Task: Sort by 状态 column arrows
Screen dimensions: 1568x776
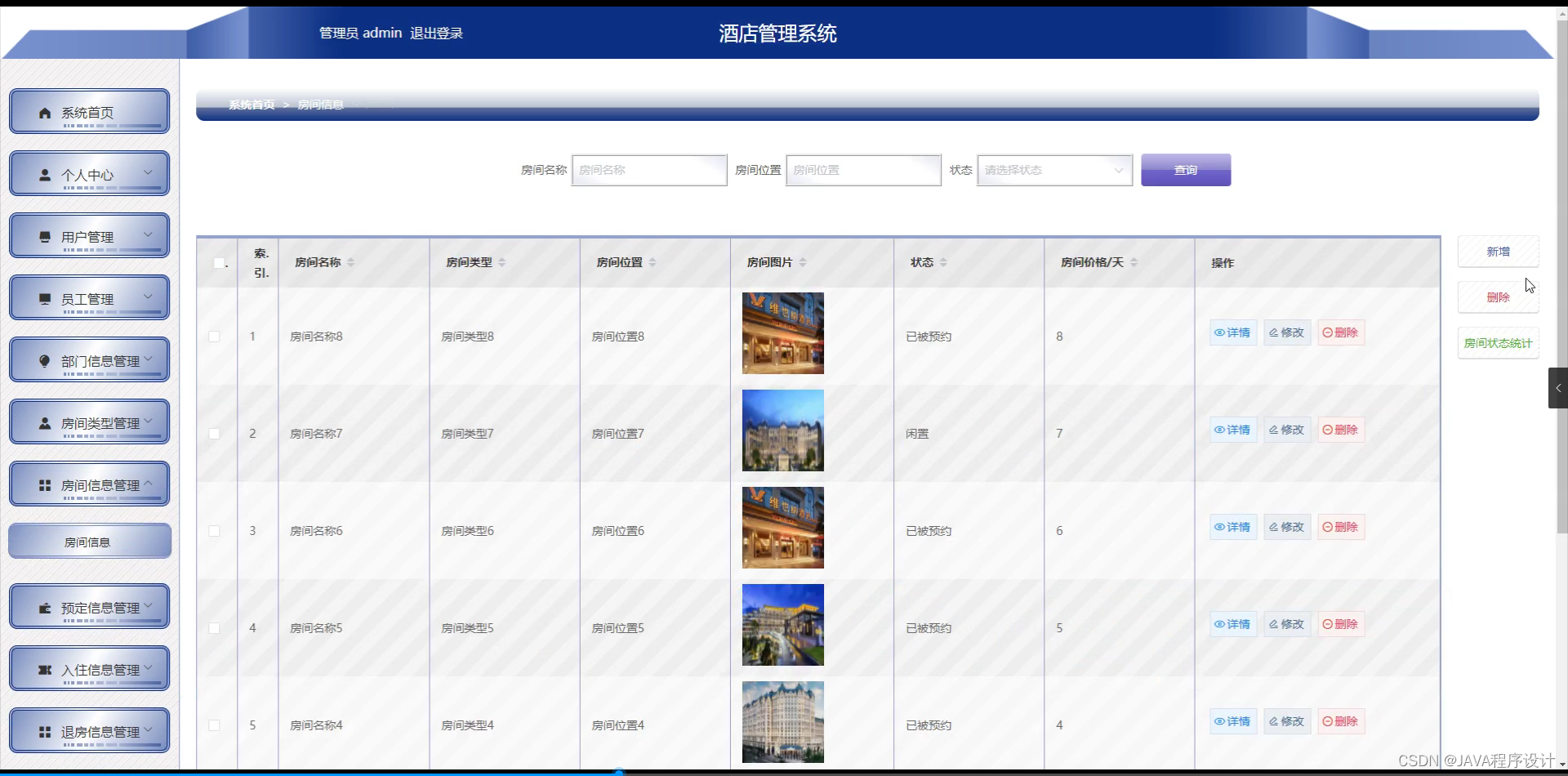Action: (943, 262)
